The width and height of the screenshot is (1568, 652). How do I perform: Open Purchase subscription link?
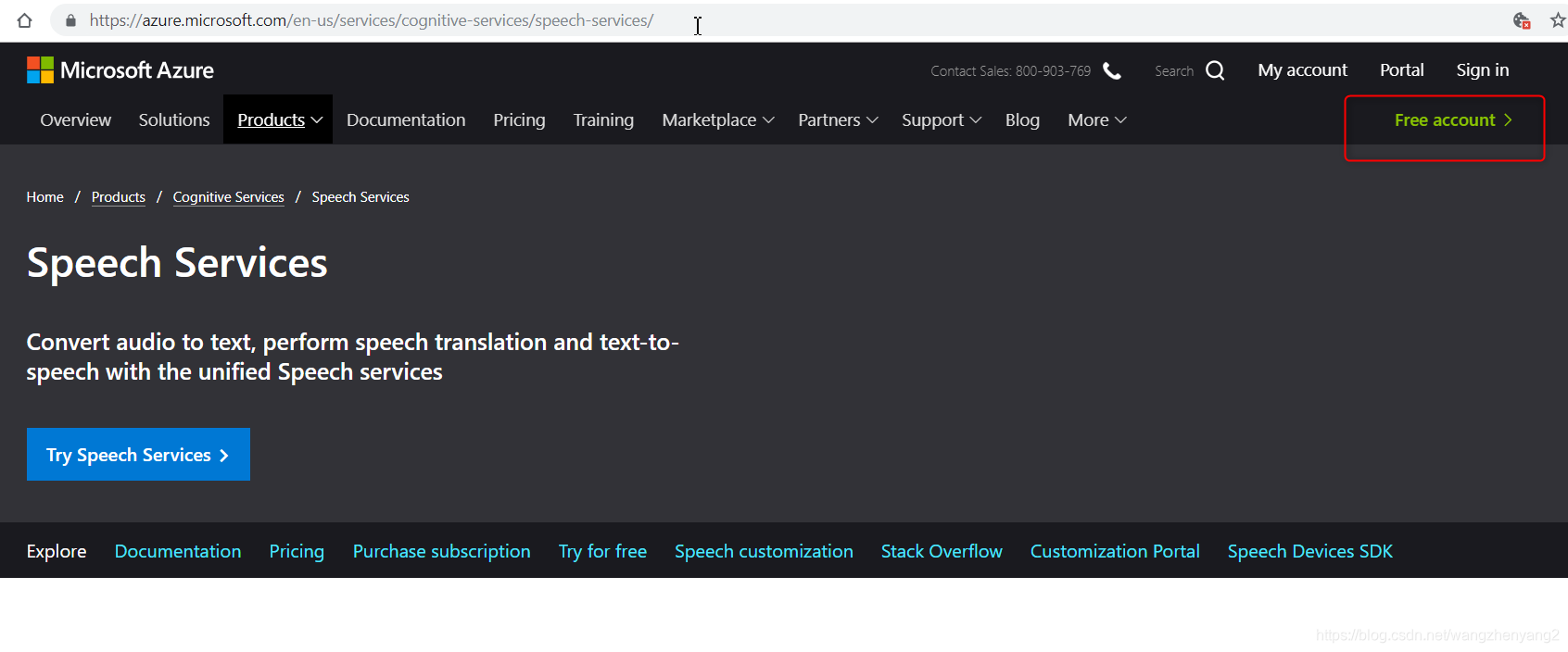[442, 551]
